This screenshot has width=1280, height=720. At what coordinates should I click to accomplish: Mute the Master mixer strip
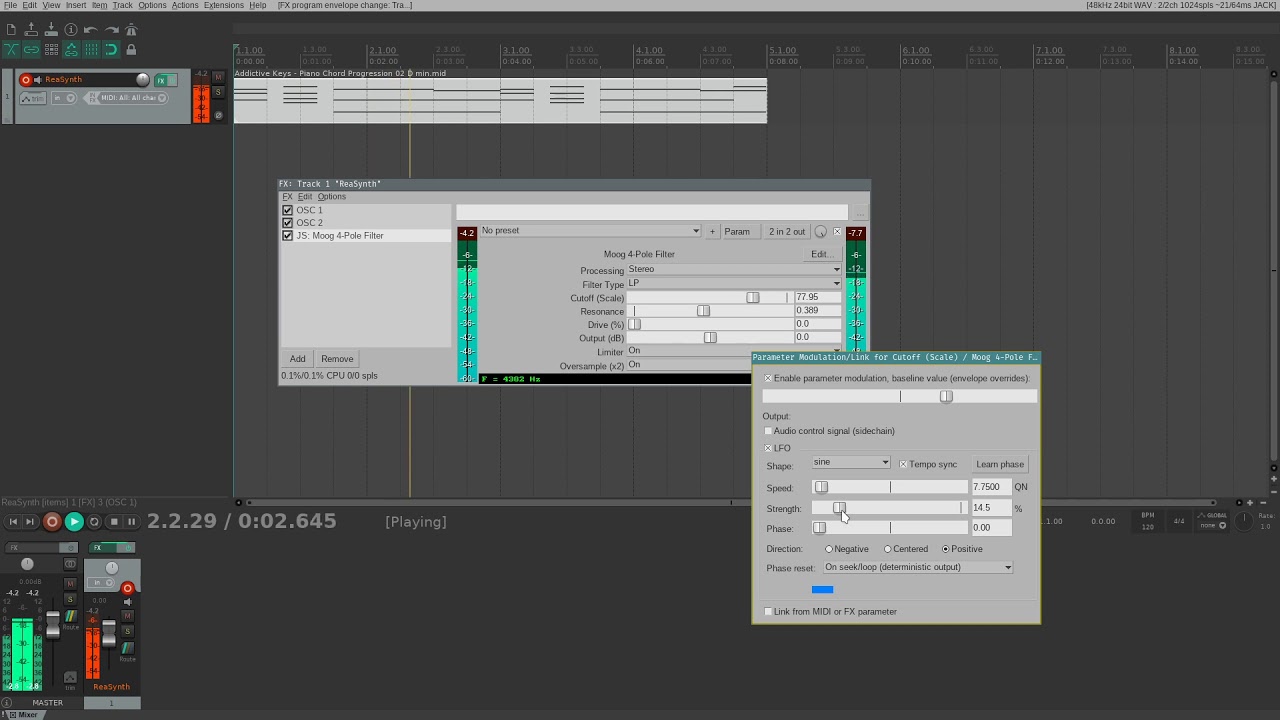[x=70, y=583]
